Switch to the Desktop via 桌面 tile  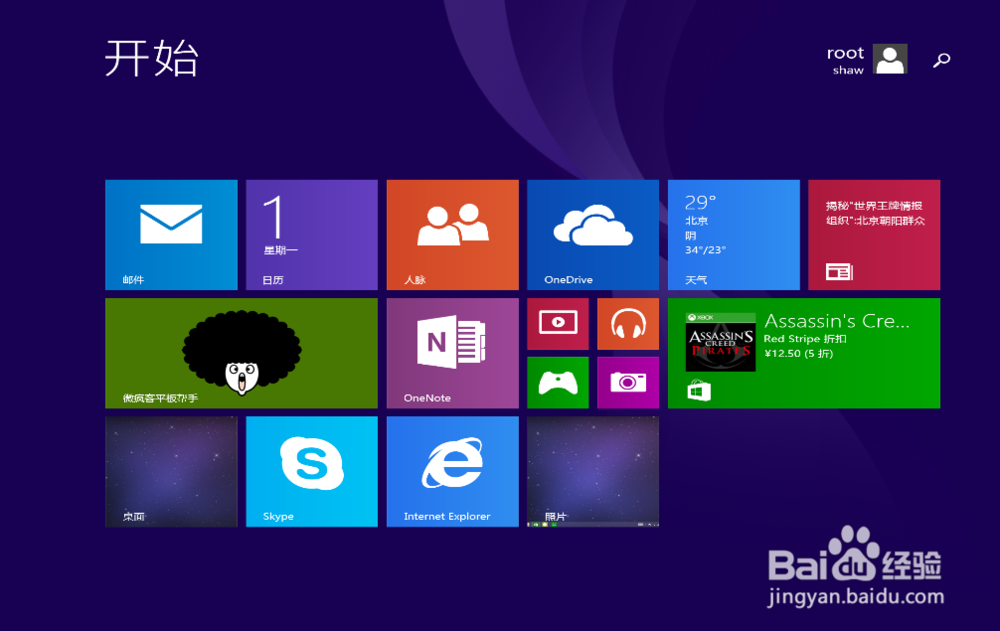pos(171,470)
